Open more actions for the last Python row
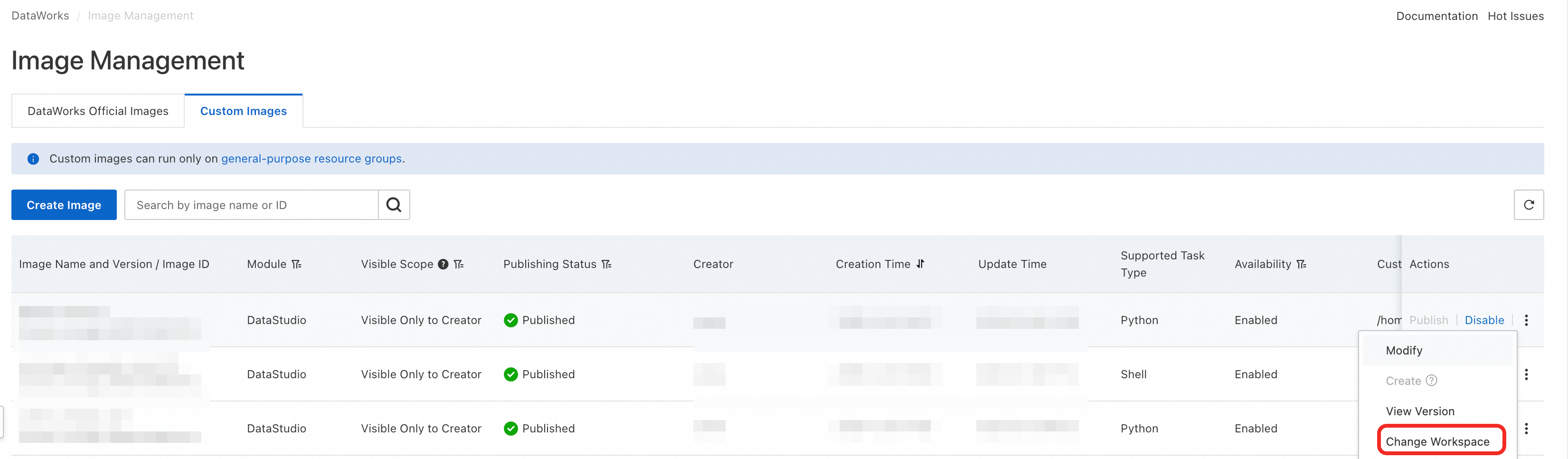The image size is (1568, 459). pyautogui.click(x=1526, y=429)
